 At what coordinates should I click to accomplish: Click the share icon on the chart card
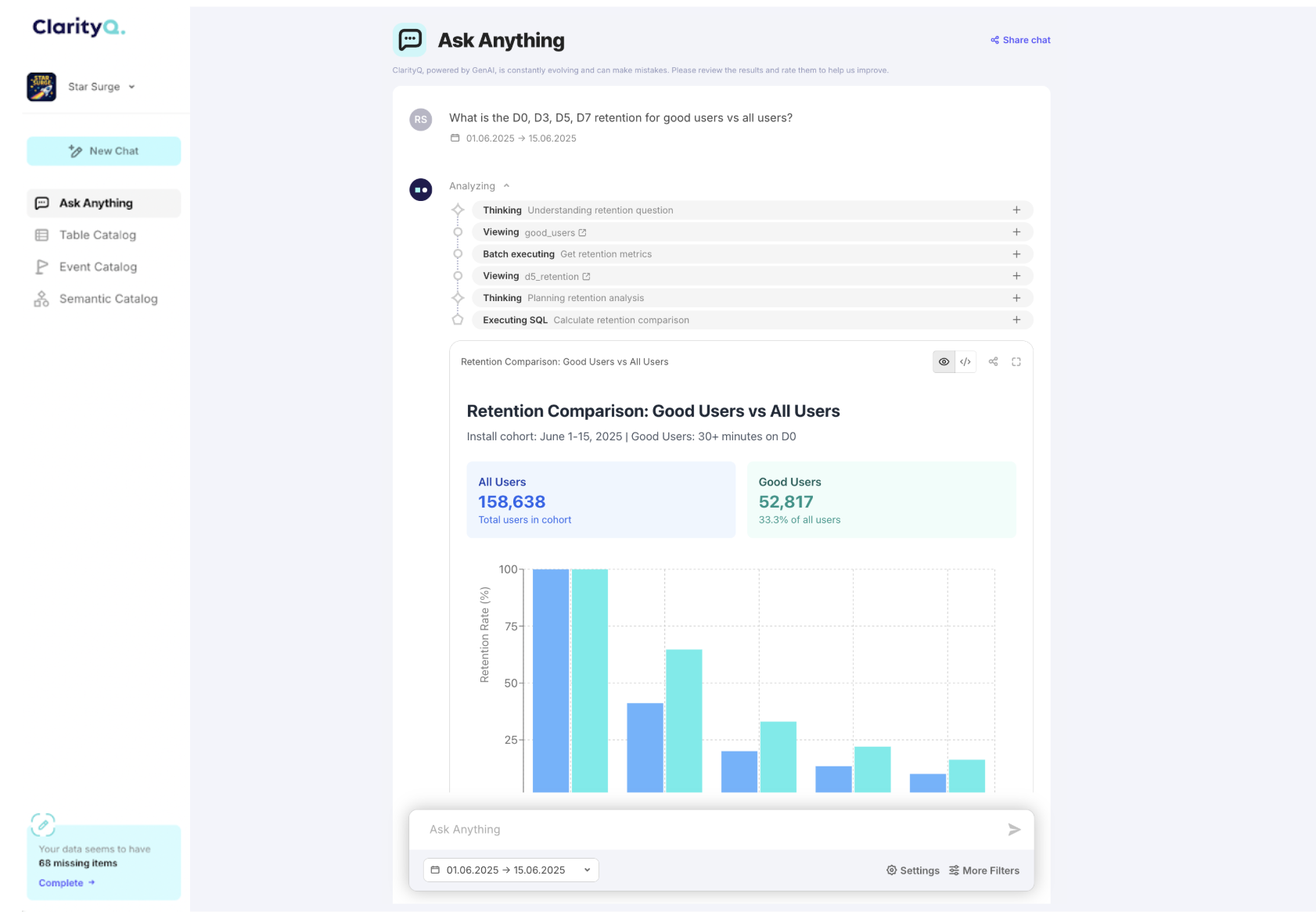(993, 362)
